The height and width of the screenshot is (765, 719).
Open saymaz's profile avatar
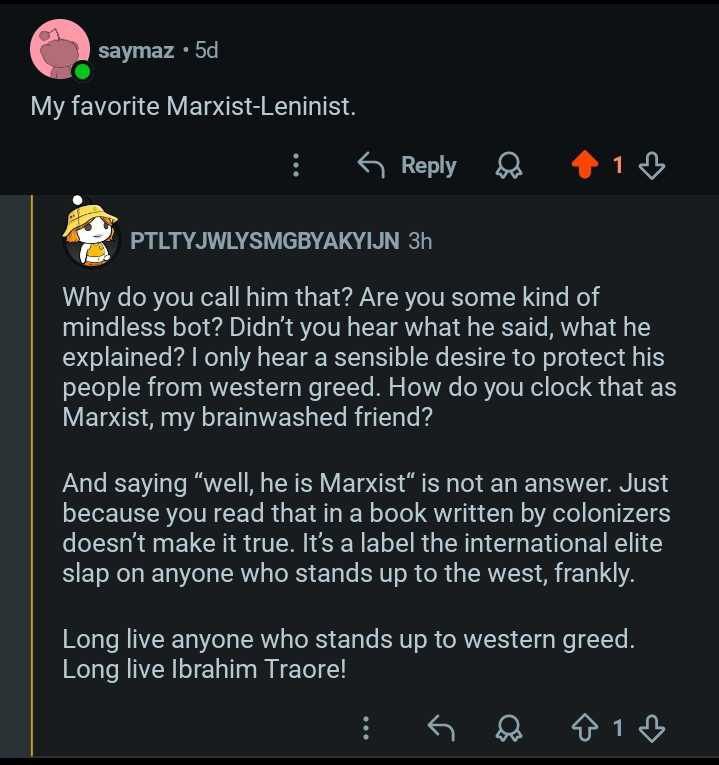tap(59, 49)
